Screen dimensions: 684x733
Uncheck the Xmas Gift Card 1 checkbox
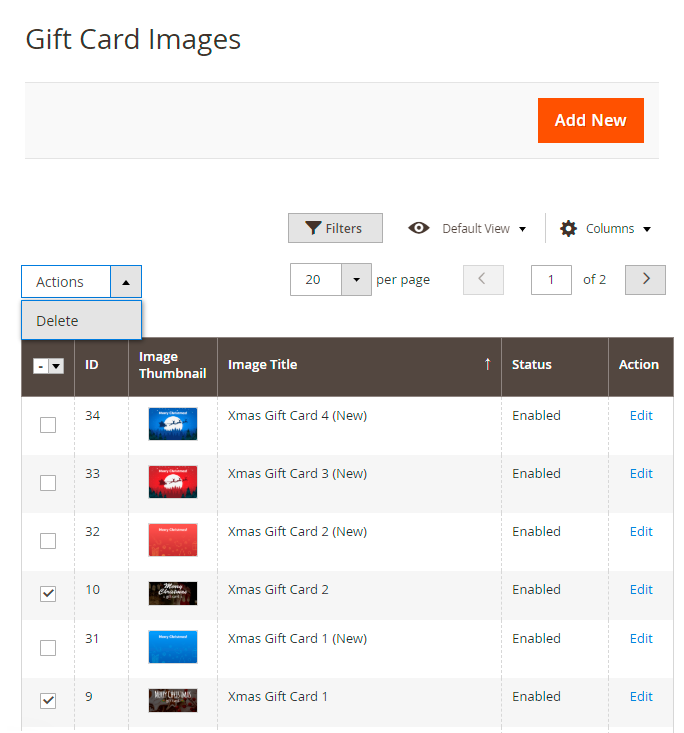(48, 701)
